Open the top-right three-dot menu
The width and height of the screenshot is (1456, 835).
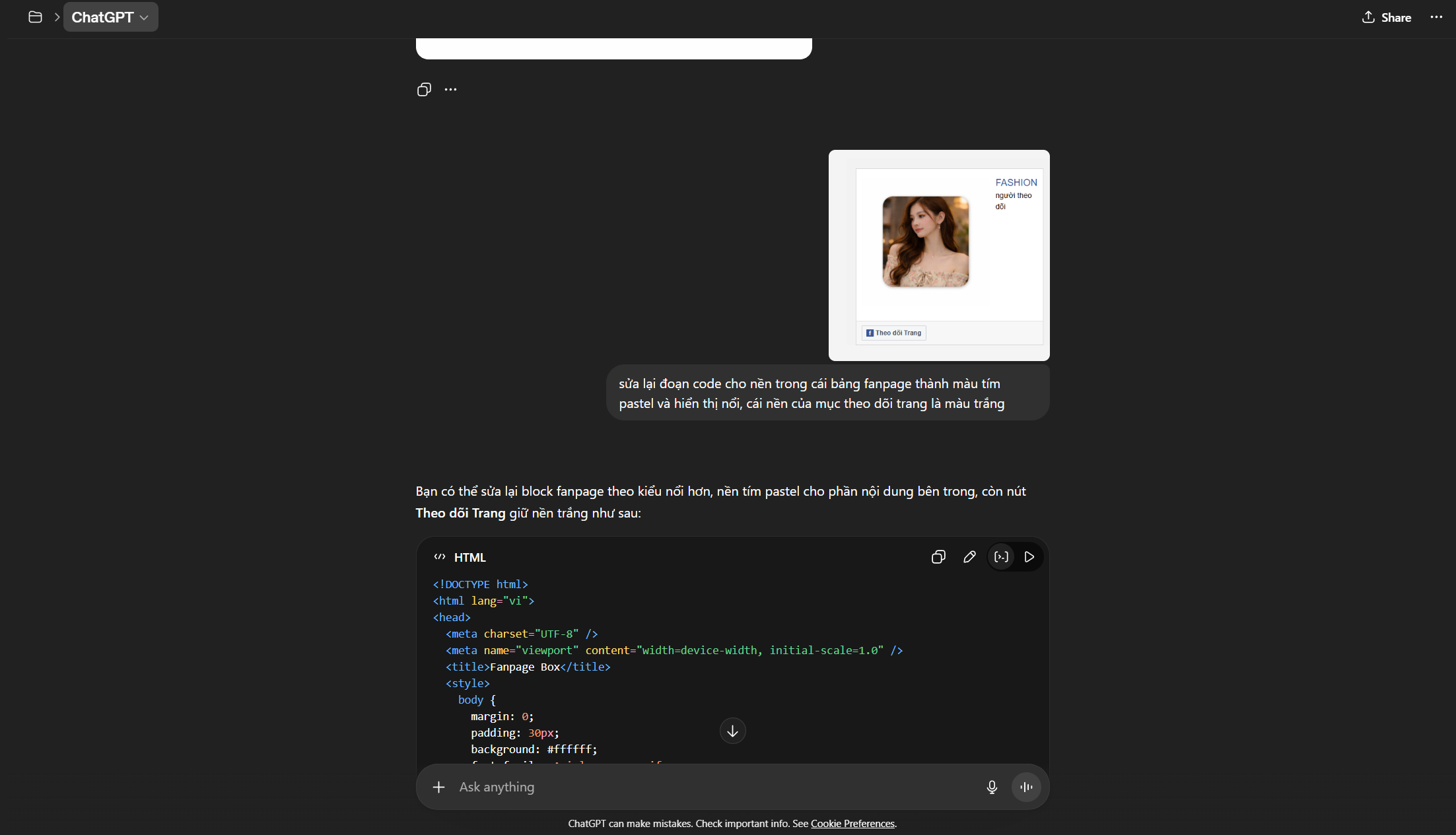[1436, 17]
